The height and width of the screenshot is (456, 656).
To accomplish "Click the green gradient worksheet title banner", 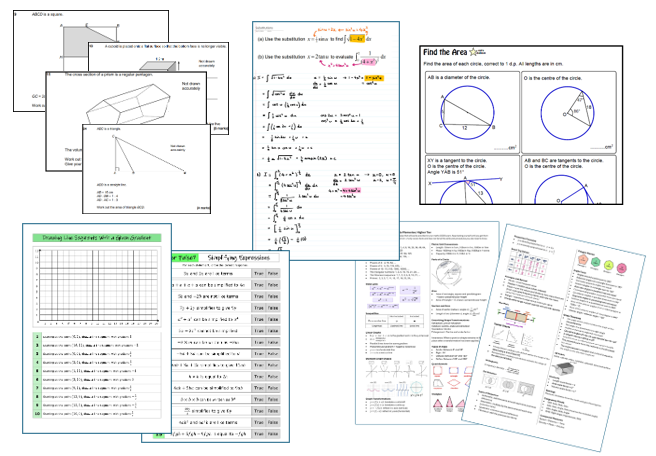I will [97, 238].
